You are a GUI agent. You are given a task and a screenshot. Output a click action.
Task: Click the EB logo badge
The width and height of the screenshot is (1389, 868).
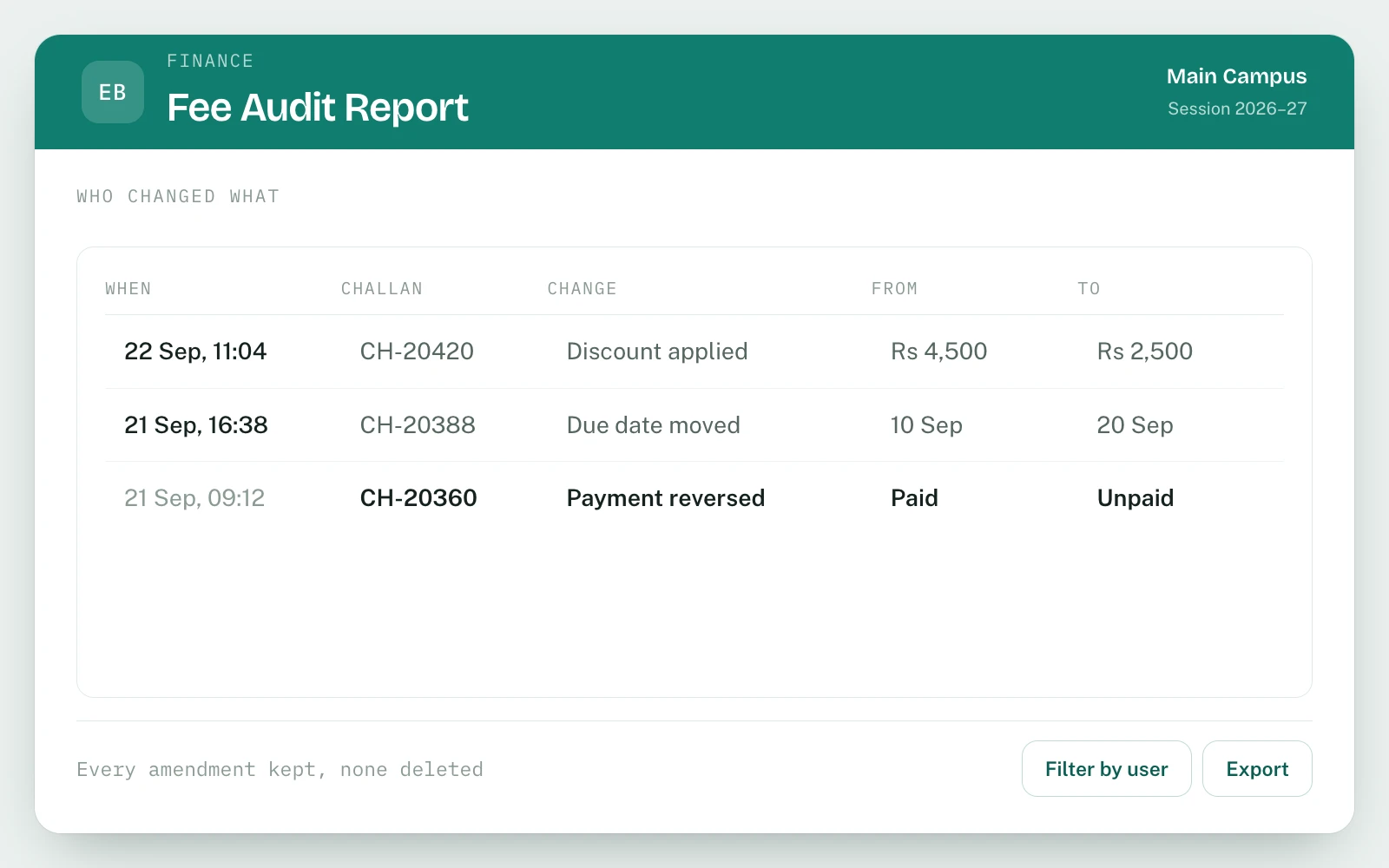coord(113,92)
